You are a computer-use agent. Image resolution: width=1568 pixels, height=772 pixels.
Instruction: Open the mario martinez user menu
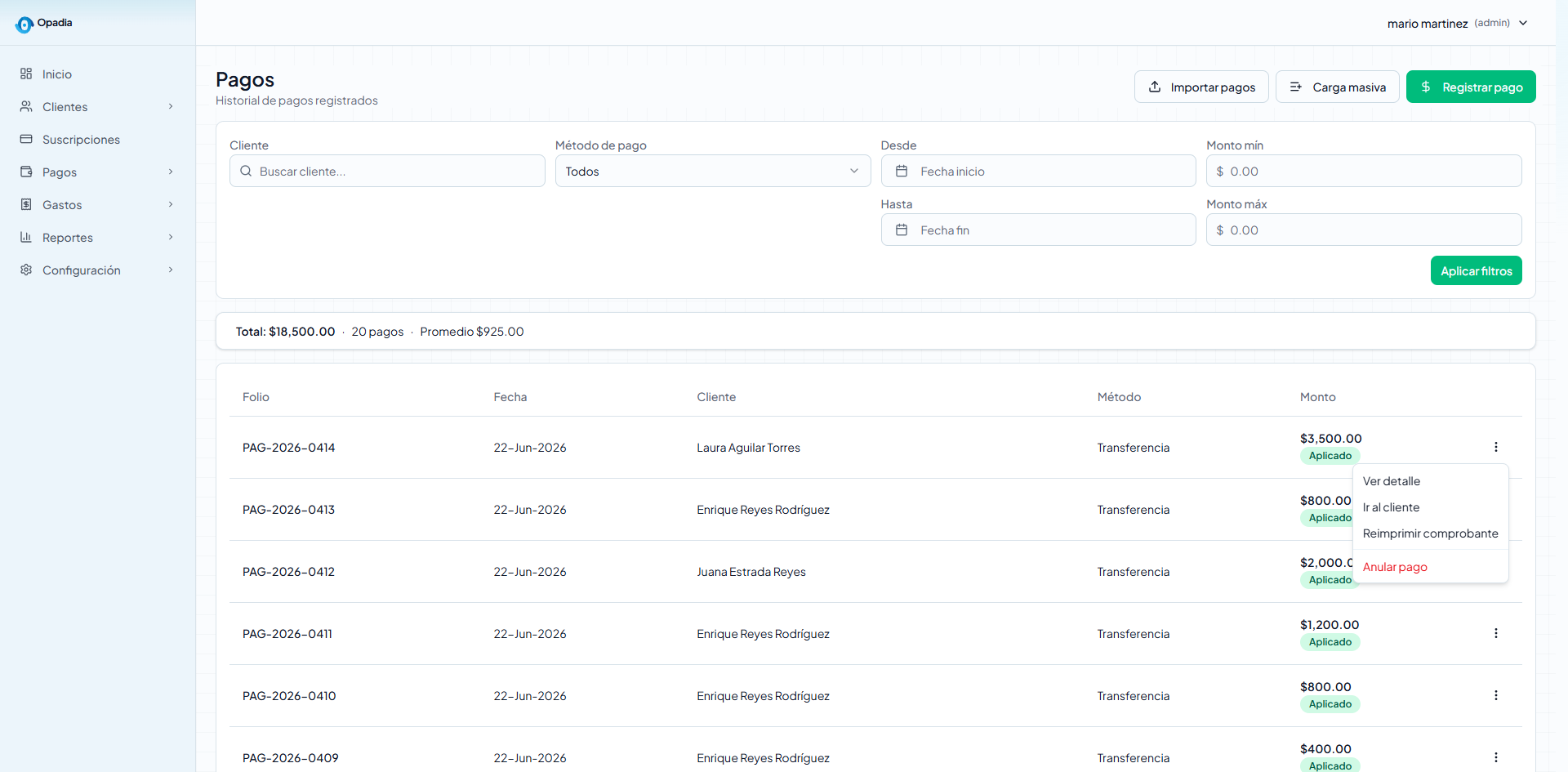pyautogui.click(x=1458, y=23)
